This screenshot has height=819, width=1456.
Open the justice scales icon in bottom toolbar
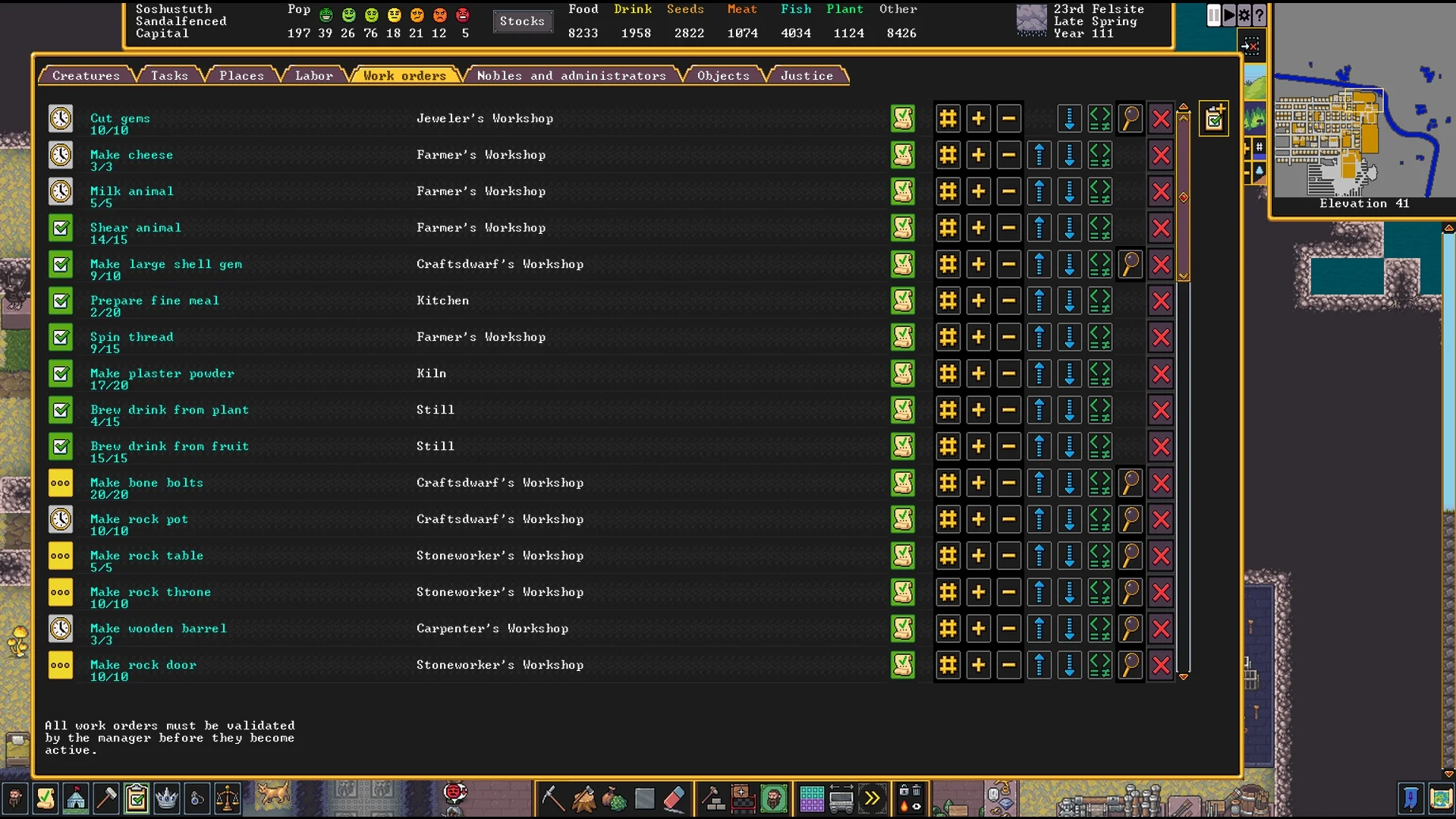tap(227, 799)
